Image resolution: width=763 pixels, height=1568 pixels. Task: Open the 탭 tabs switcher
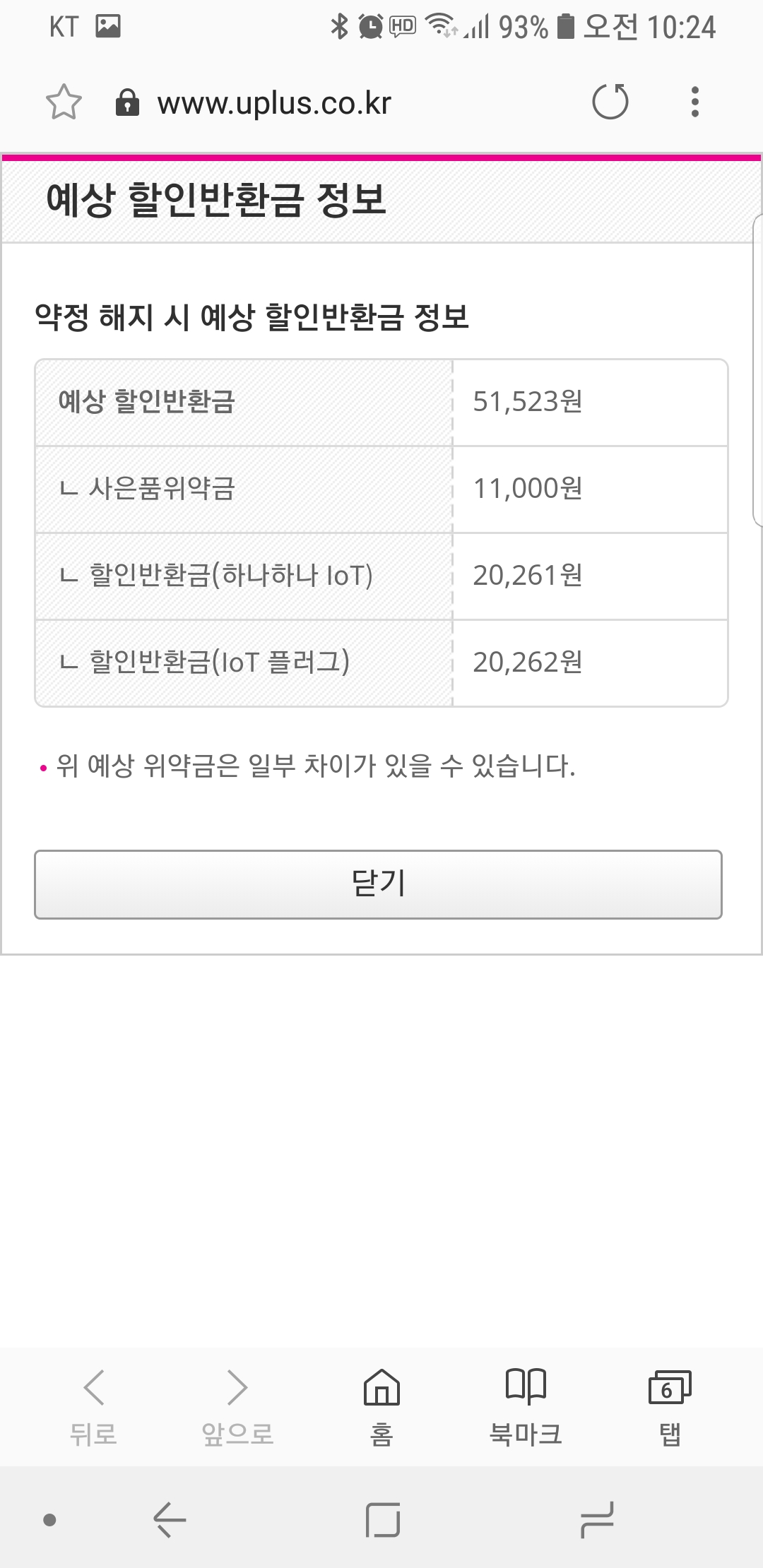click(x=670, y=1406)
